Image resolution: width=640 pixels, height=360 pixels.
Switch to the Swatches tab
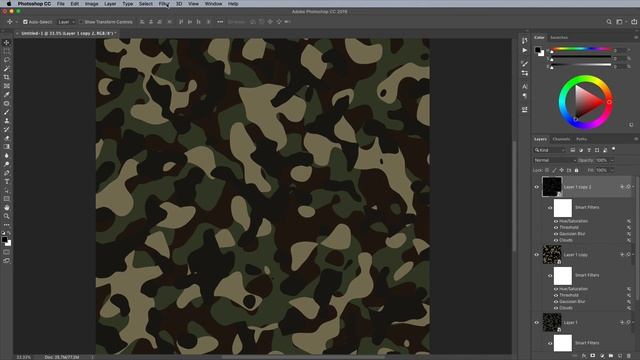[559, 38]
